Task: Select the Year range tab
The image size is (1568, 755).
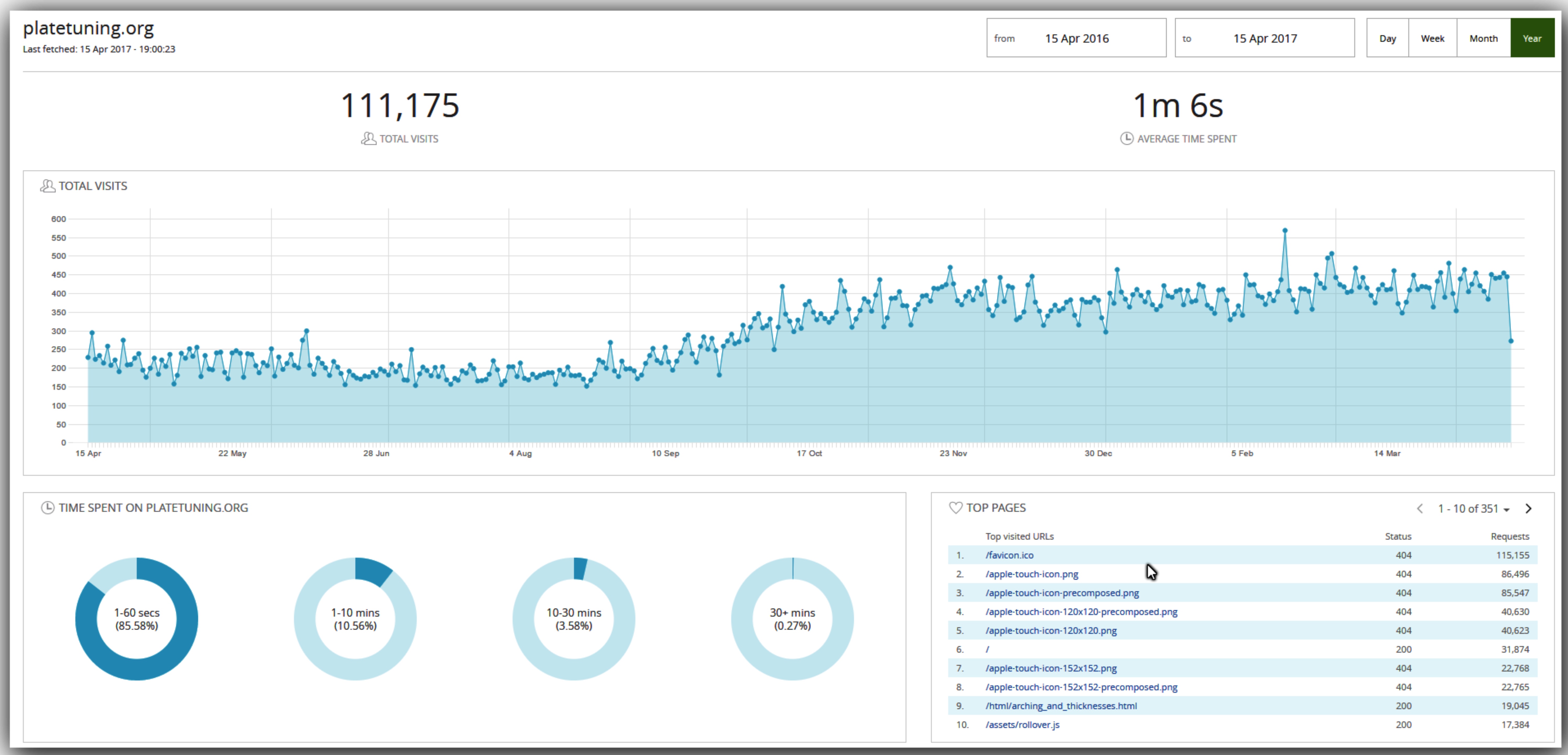Action: (1532, 38)
